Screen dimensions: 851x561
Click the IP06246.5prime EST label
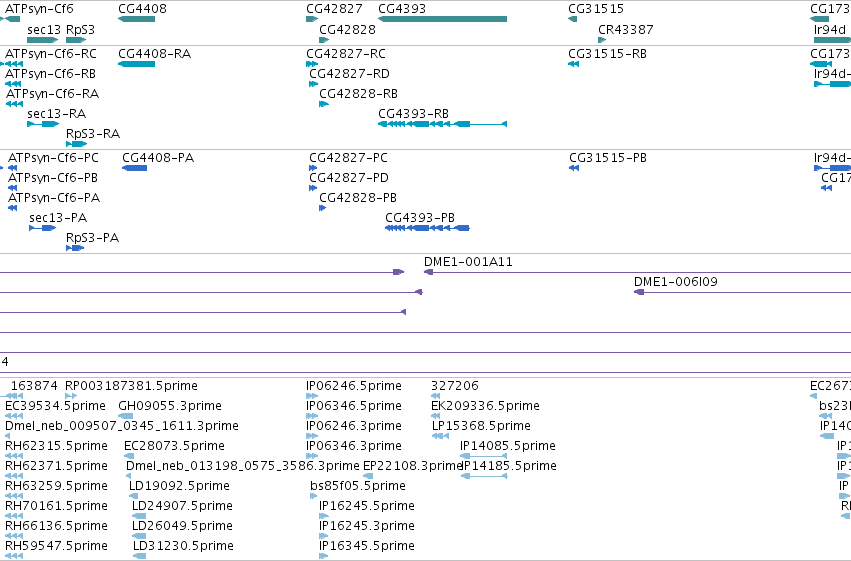(354, 386)
